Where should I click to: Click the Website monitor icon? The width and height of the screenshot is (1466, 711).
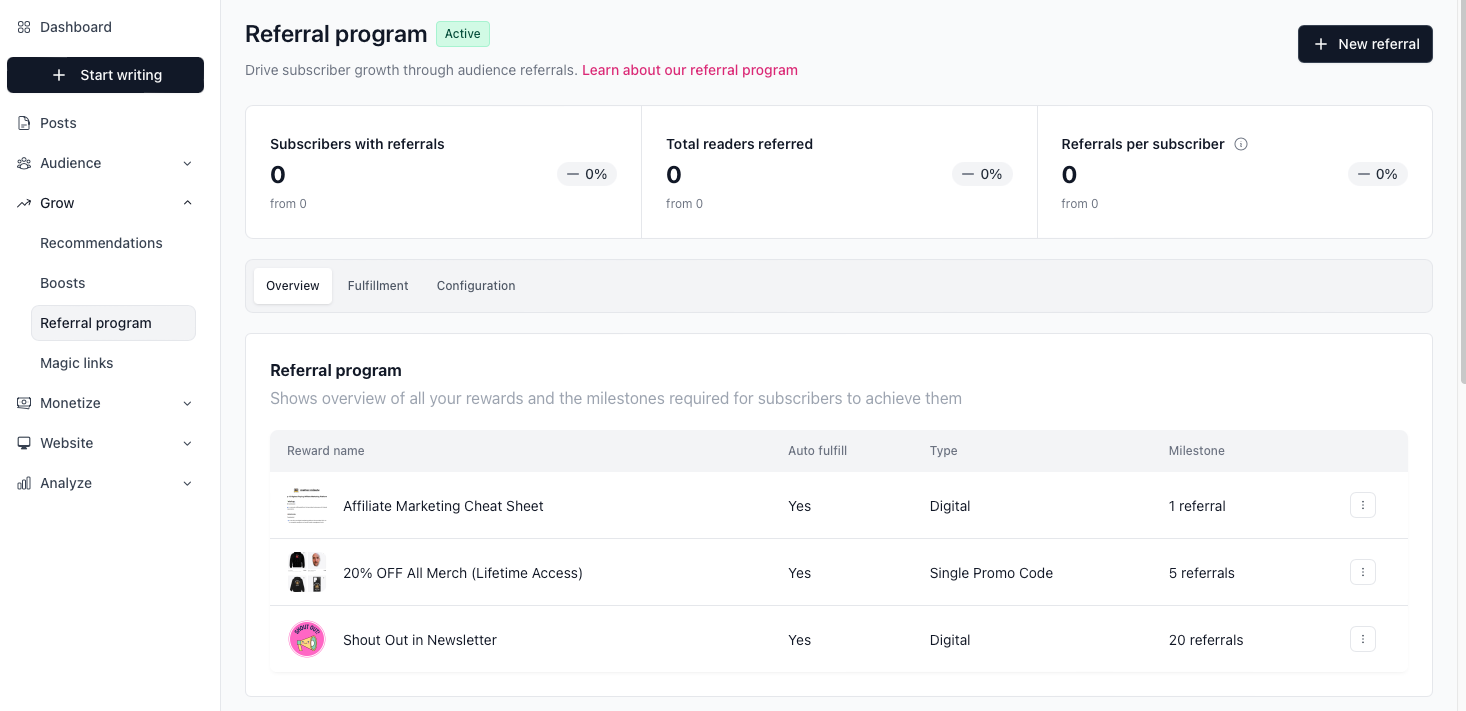pyautogui.click(x=24, y=443)
